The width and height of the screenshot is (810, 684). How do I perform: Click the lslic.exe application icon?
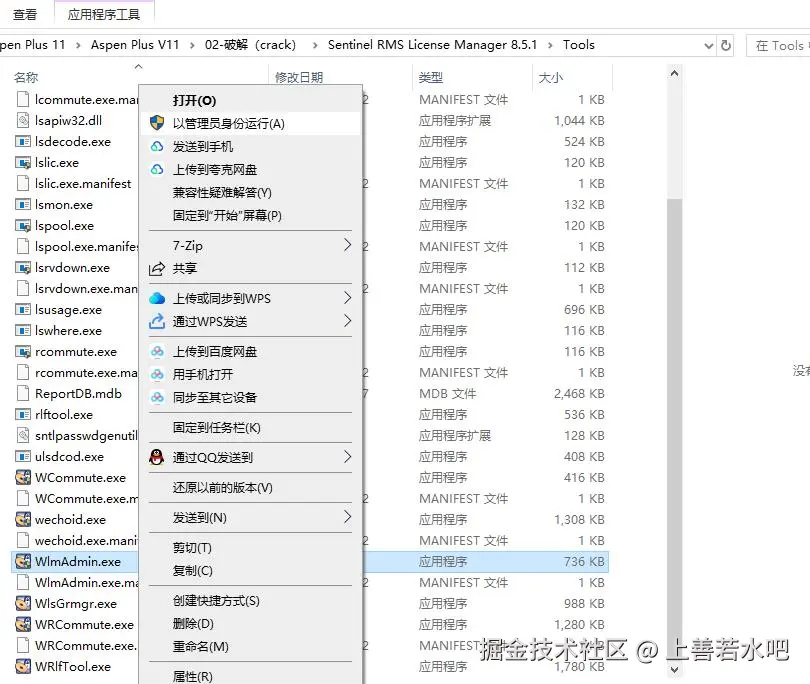tap(23, 163)
